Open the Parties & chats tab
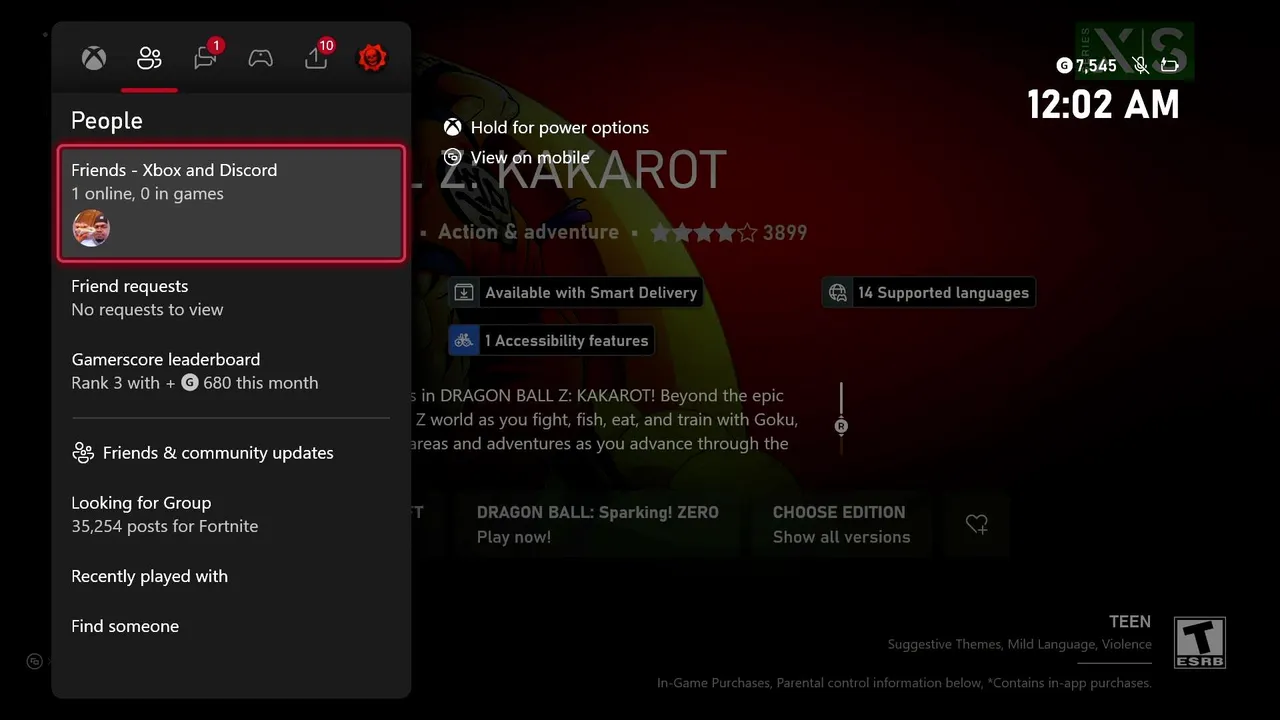The width and height of the screenshot is (1280, 720). 205,58
